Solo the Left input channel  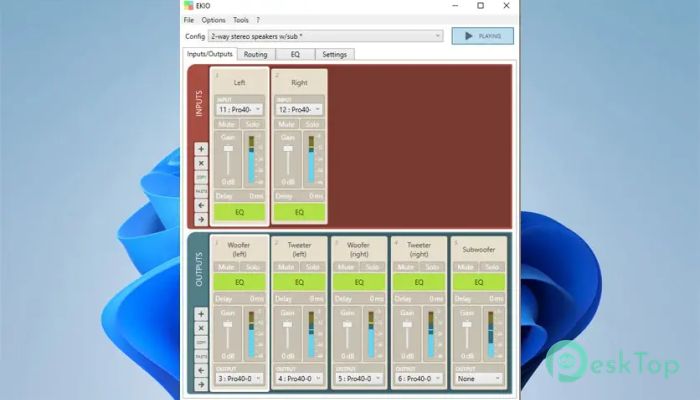pos(252,124)
